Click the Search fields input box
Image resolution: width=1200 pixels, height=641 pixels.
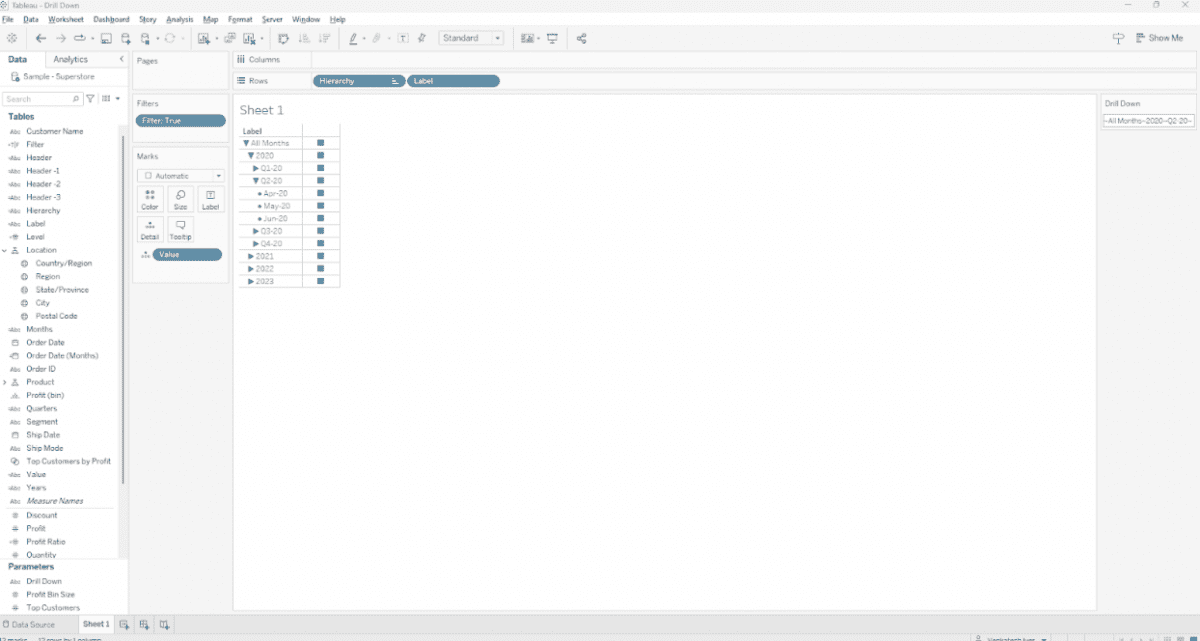[38, 99]
